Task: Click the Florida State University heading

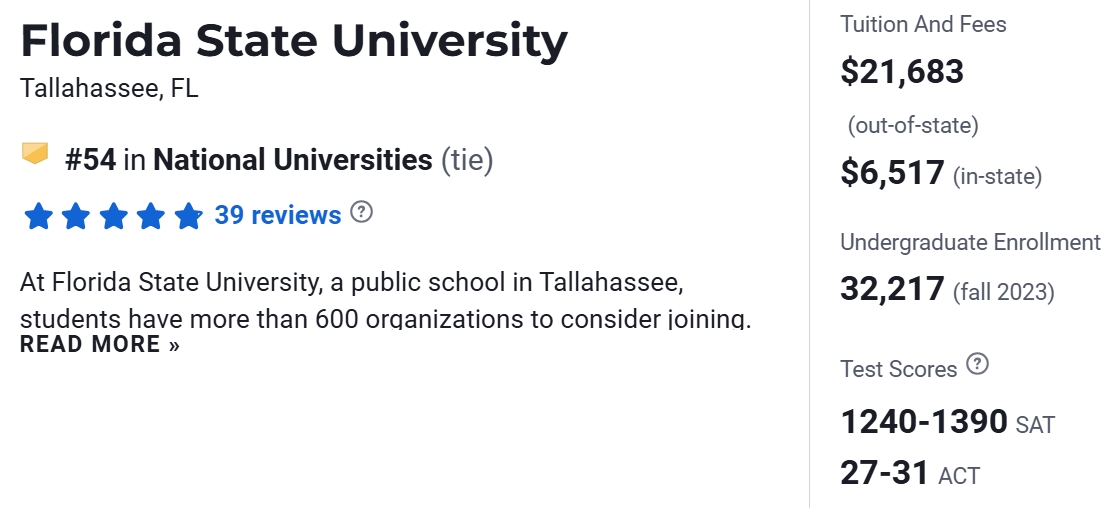Action: pos(293,41)
